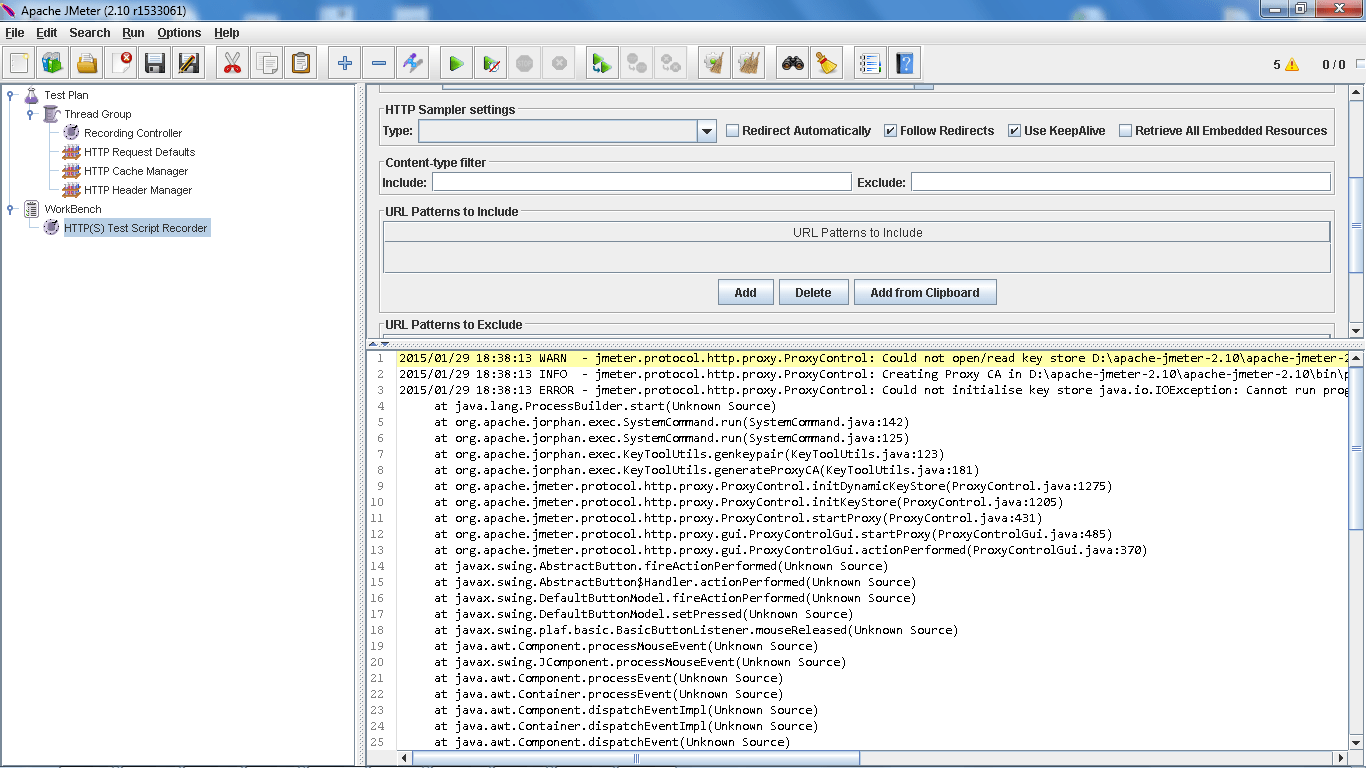Disable Follow Redirects
Image resolution: width=1366 pixels, height=768 pixels.
tap(889, 129)
